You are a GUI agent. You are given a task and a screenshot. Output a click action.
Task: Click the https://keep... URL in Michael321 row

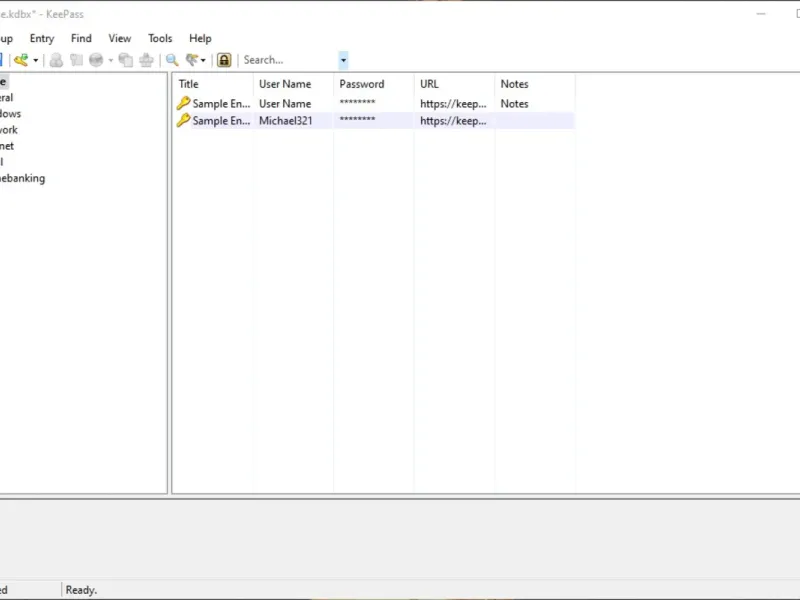[453, 121]
